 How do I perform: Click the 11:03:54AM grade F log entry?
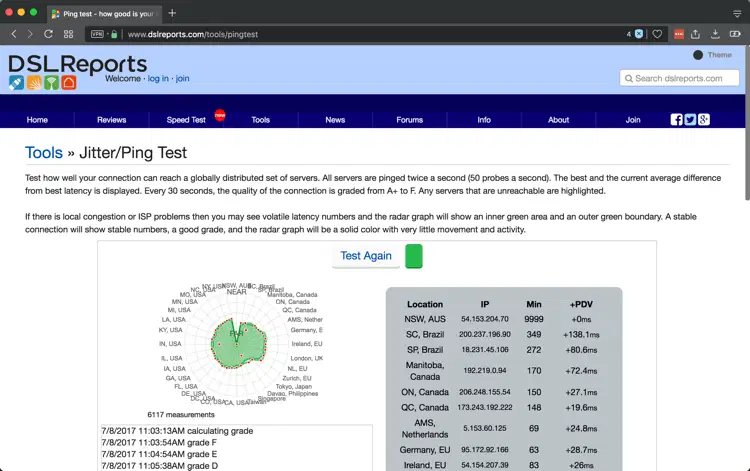(x=159, y=442)
